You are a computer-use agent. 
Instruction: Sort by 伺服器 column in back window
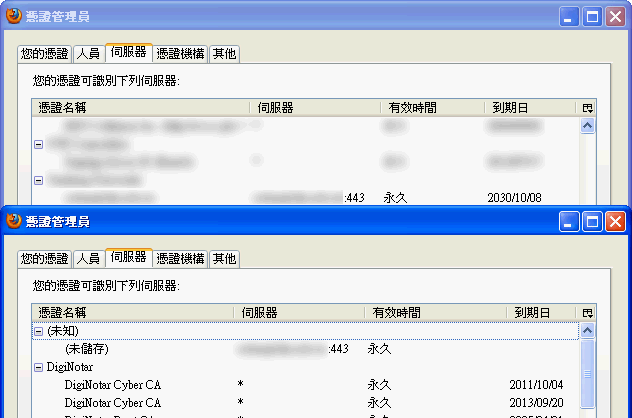pos(315,108)
